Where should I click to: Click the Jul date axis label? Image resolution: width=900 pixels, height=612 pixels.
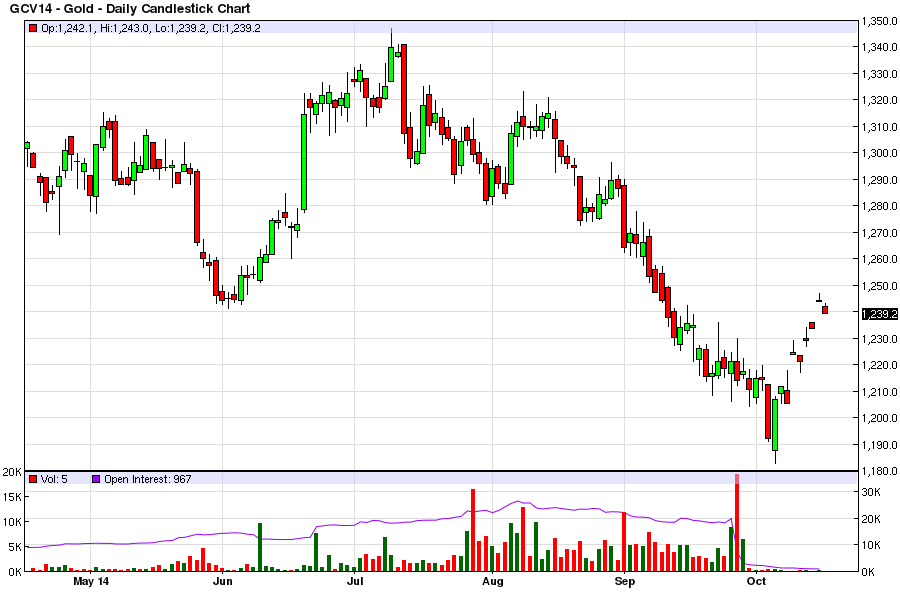355,581
